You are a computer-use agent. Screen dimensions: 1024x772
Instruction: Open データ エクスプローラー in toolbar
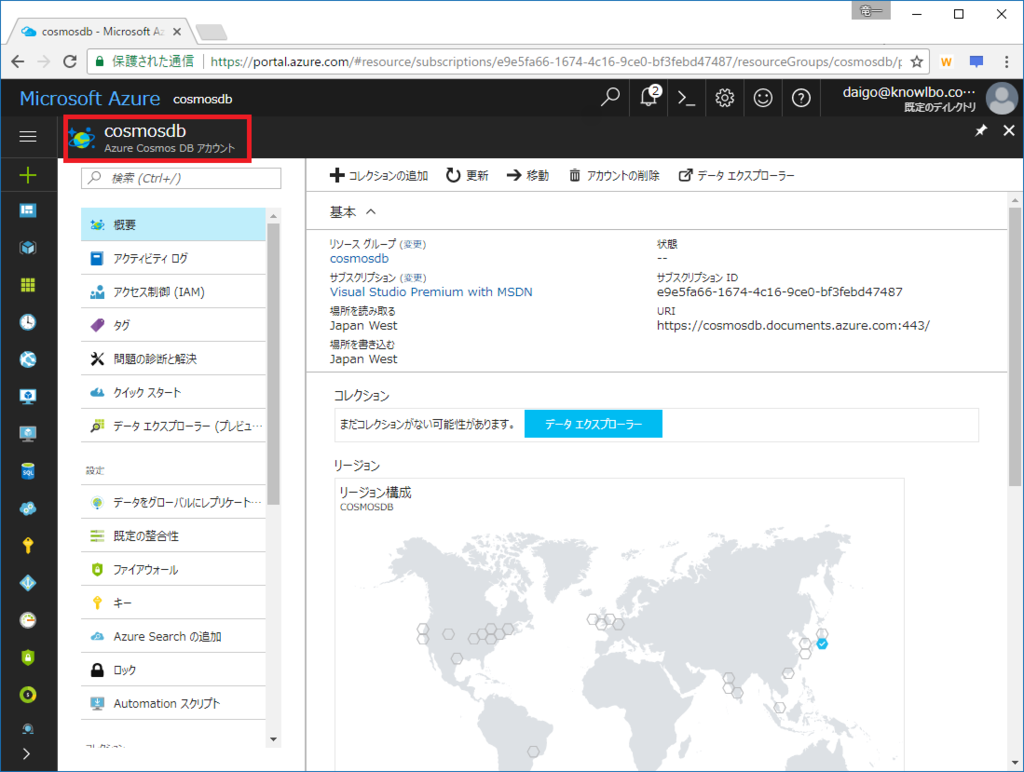pyautogui.click(x=736, y=175)
